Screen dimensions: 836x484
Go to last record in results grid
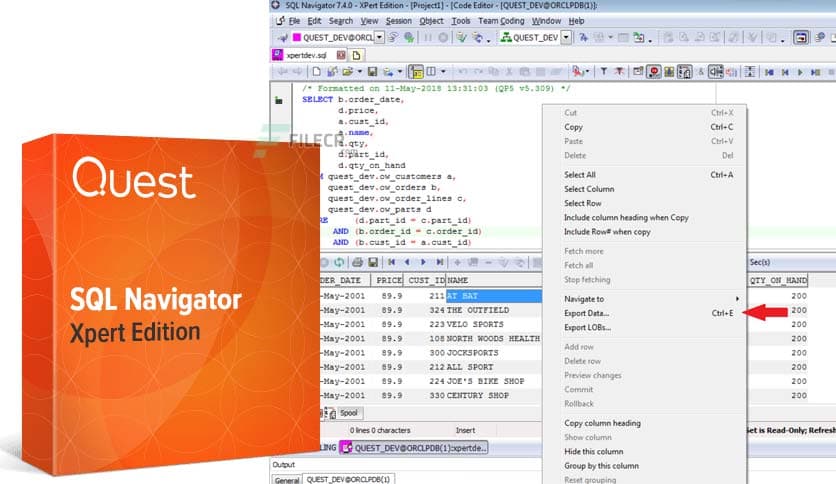click(x=440, y=262)
